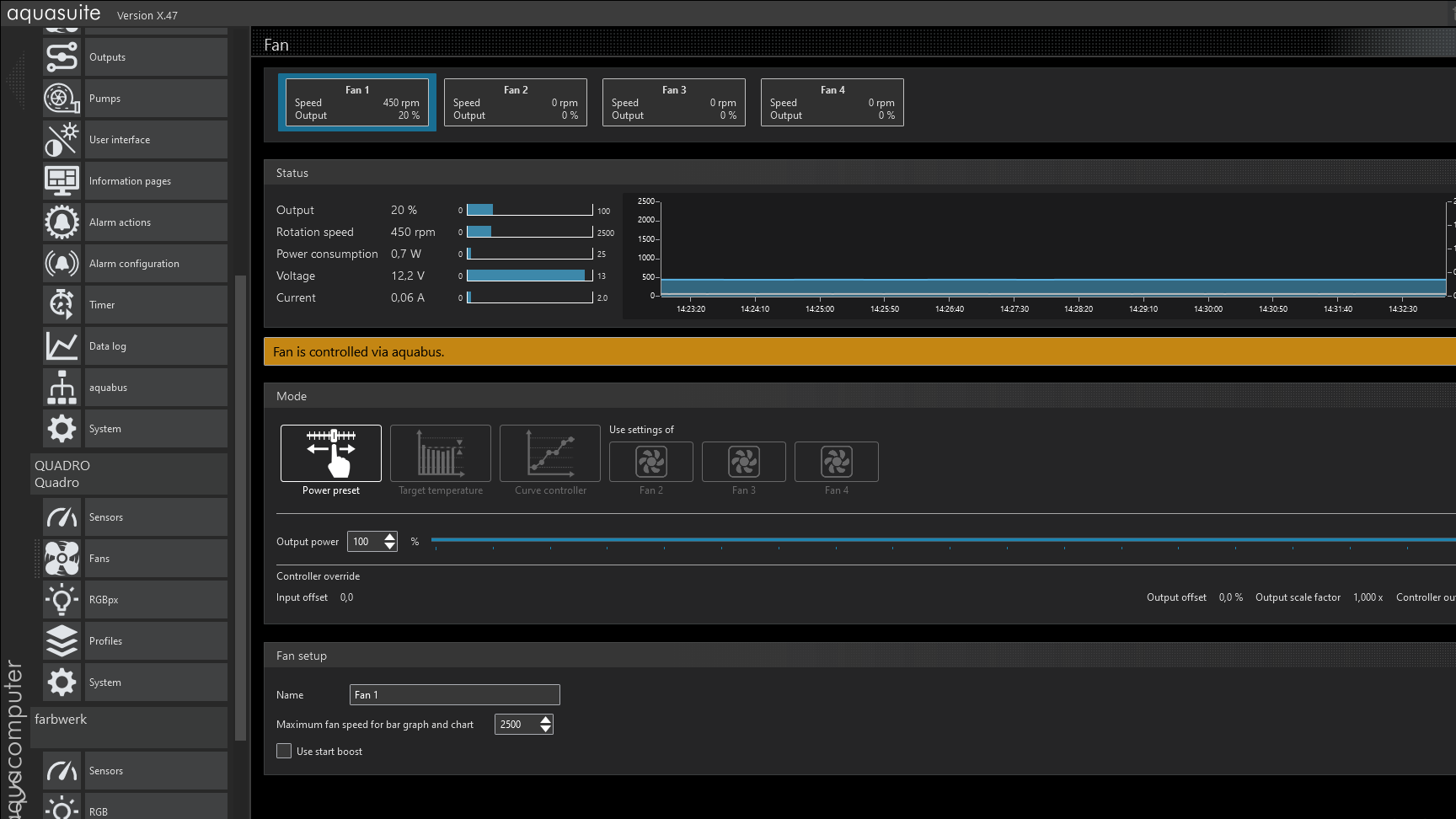Select the Power preset mode icon
The height and width of the screenshot is (819, 1456).
[330, 453]
